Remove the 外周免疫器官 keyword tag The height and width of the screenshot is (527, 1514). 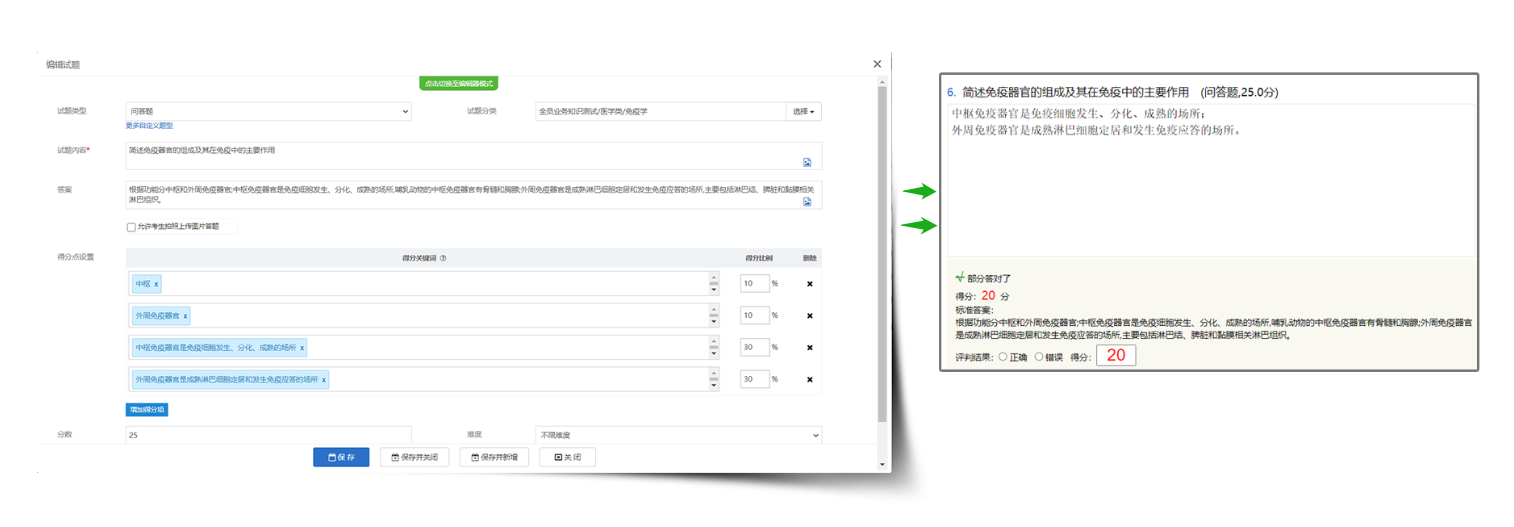[x=184, y=316]
